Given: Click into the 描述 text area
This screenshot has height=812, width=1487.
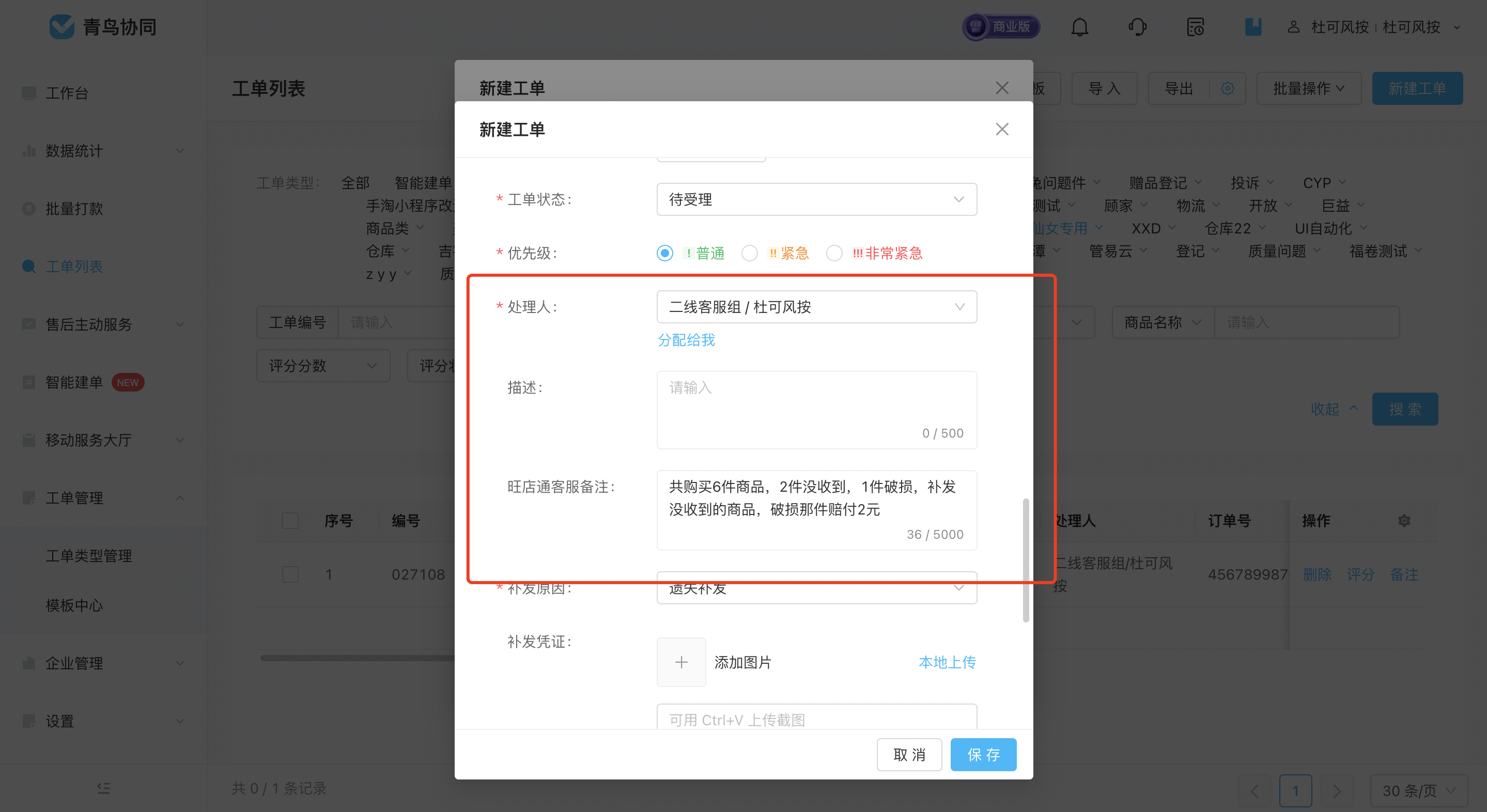Looking at the screenshot, I should (816, 410).
